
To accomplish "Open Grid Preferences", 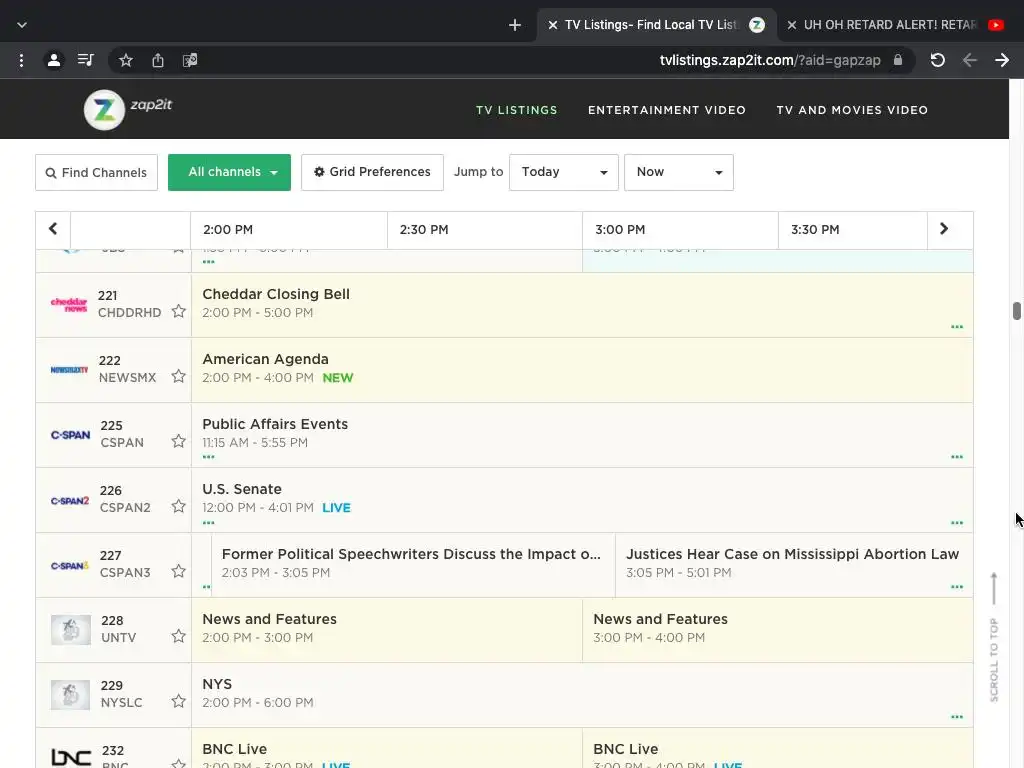I will point(372,172).
